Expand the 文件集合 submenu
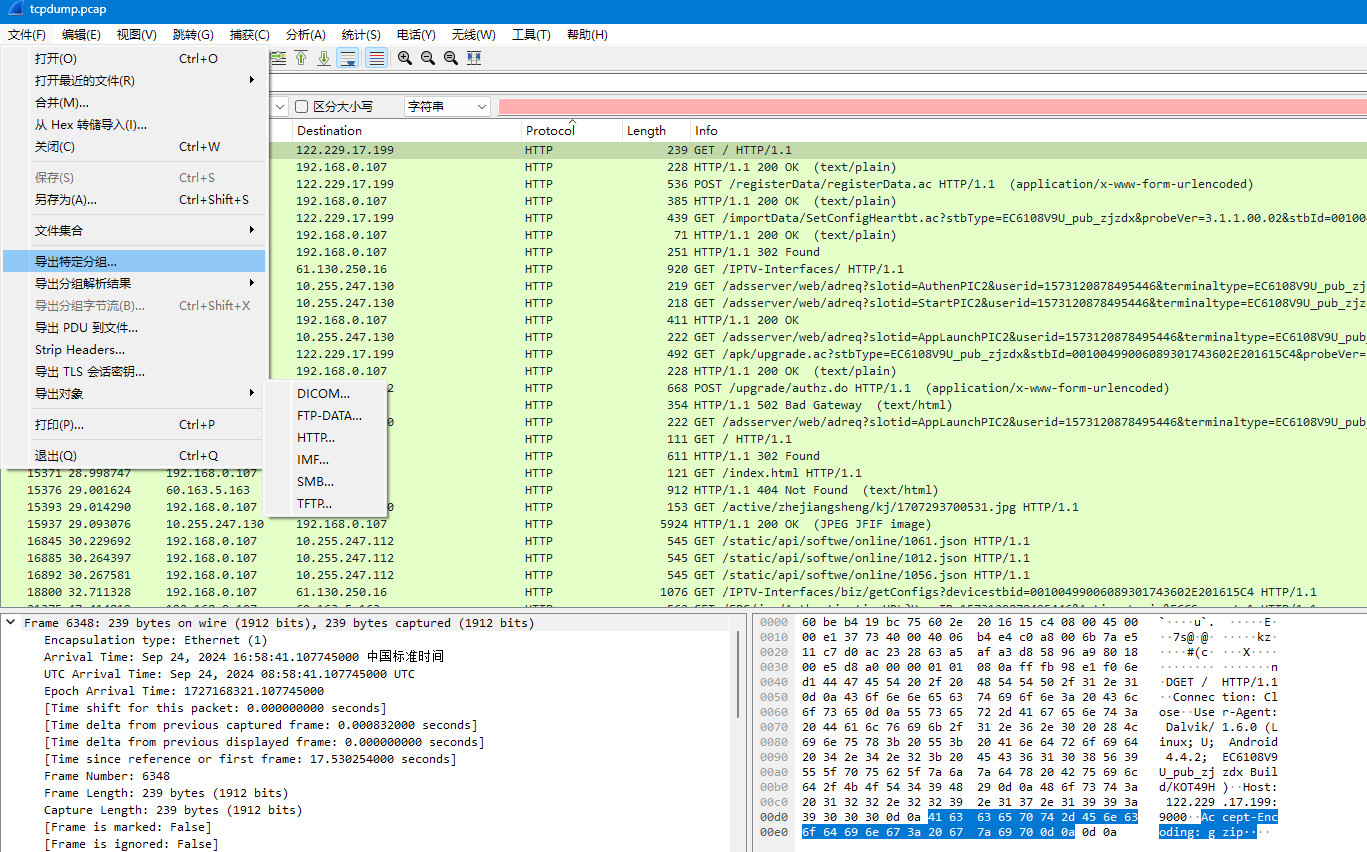The image size is (1367, 852). pos(134,230)
